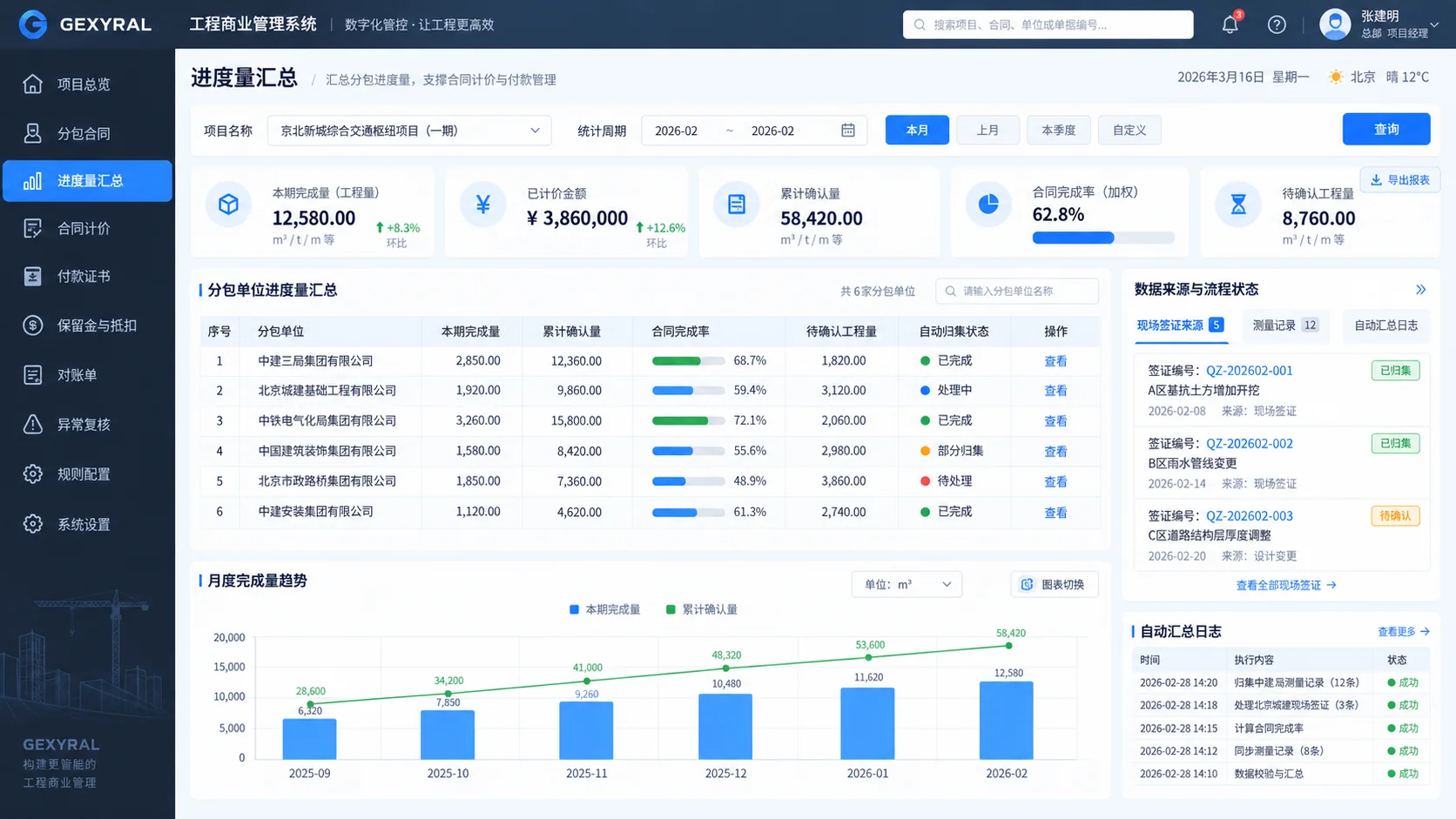Image resolution: width=1456 pixels, height=819 pixels.
Task: Click the double-chevron icon beside 数据来源与流程状态
Action: [1420, 289]
